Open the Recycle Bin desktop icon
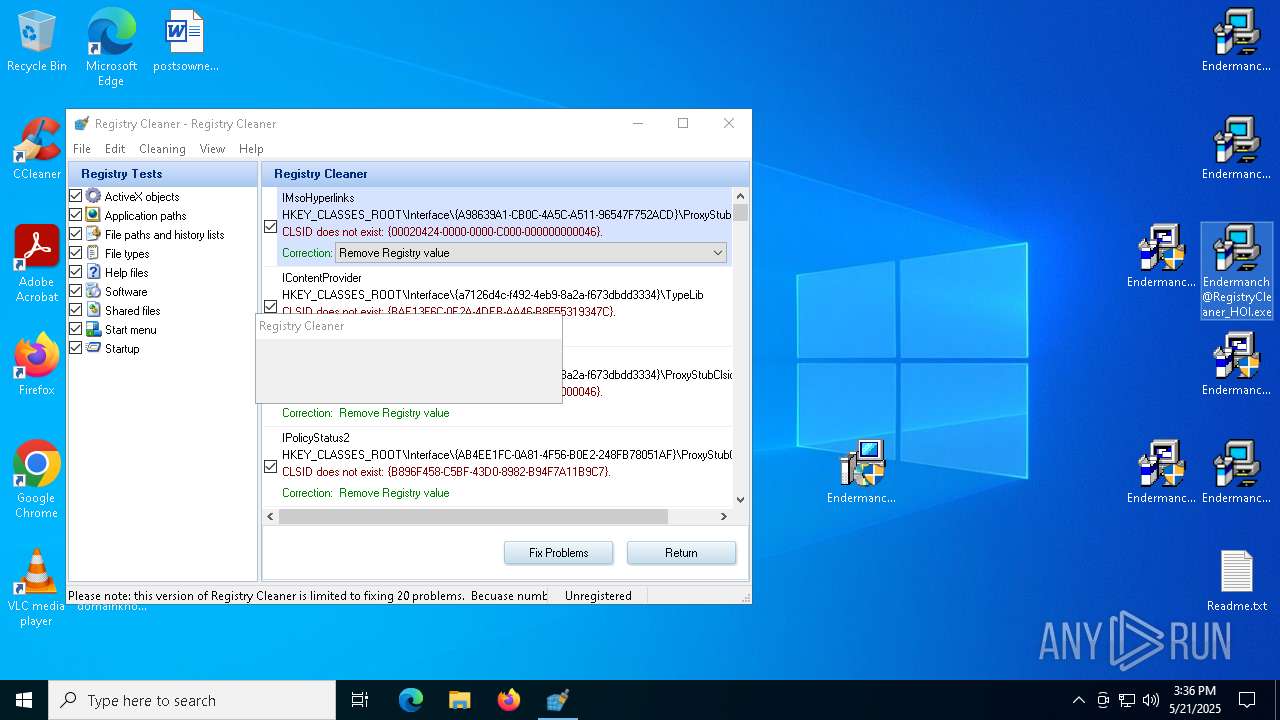 pos(37,42)
